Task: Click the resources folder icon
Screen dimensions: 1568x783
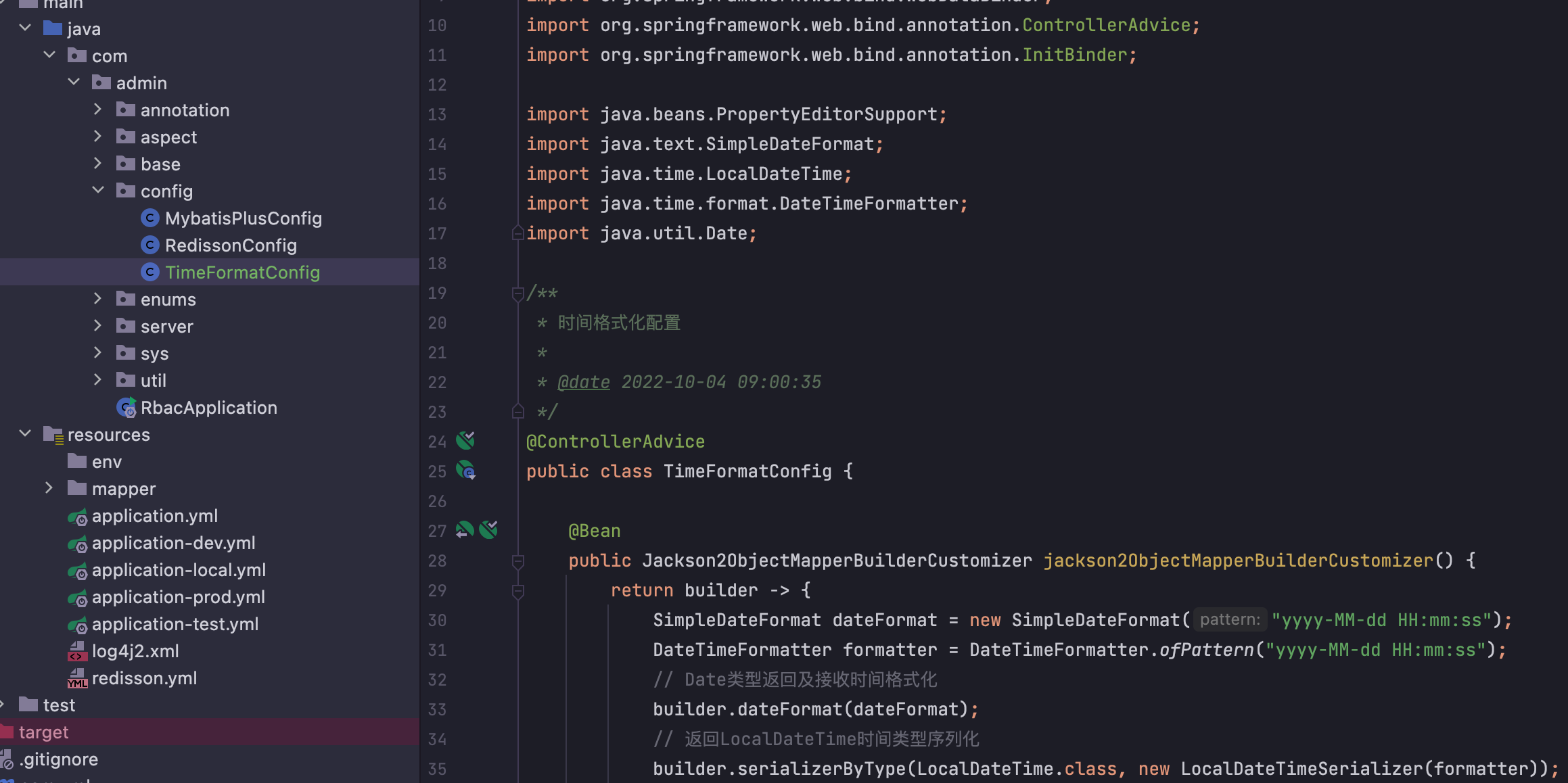Action: [x=53, y=435]
